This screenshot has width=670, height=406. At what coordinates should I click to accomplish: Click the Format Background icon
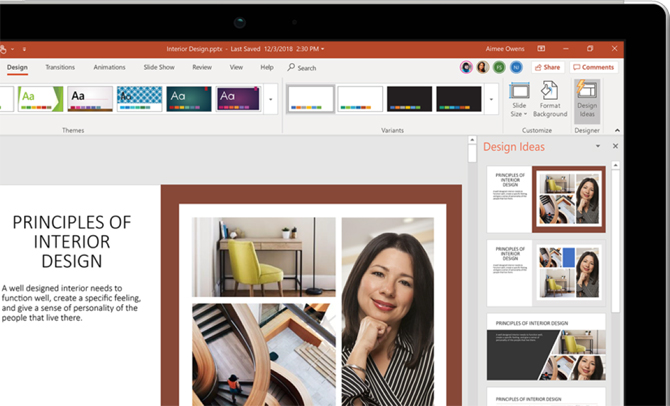click(549, 100)
